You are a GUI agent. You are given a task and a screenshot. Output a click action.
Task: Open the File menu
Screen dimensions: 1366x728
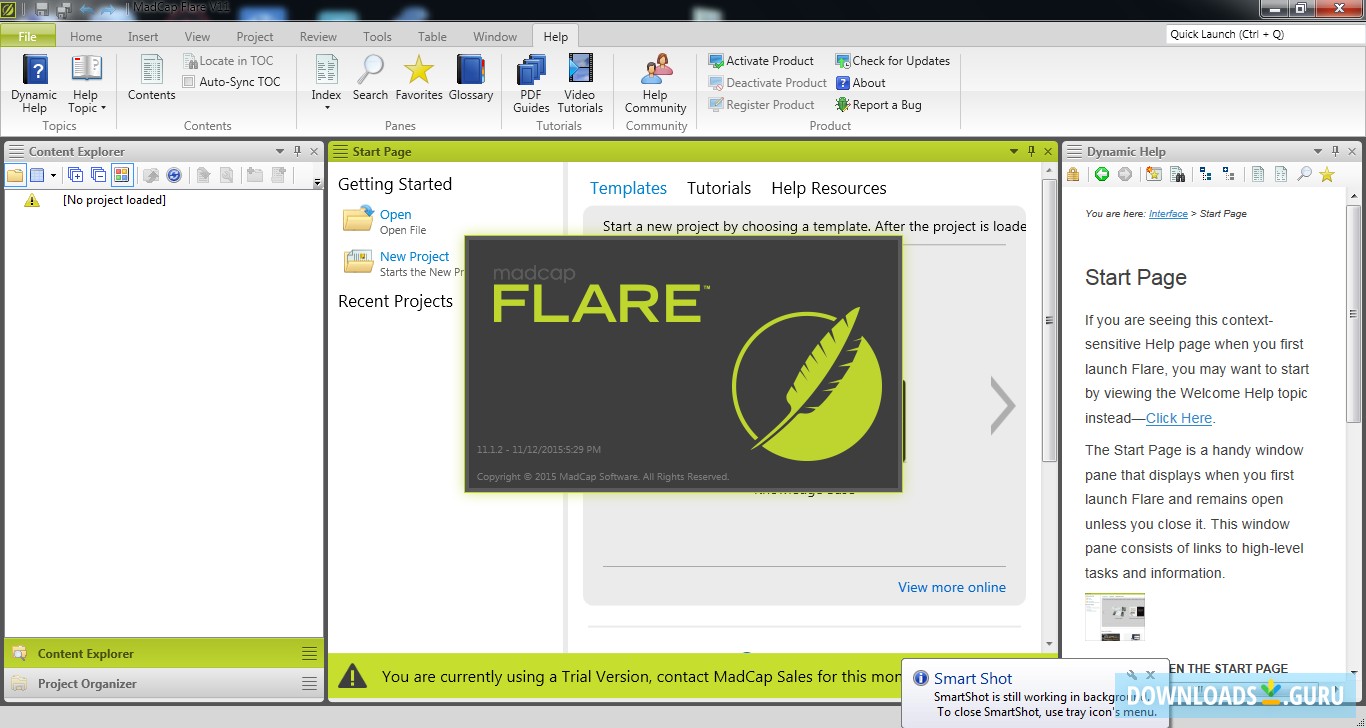(x=28, y=36)
